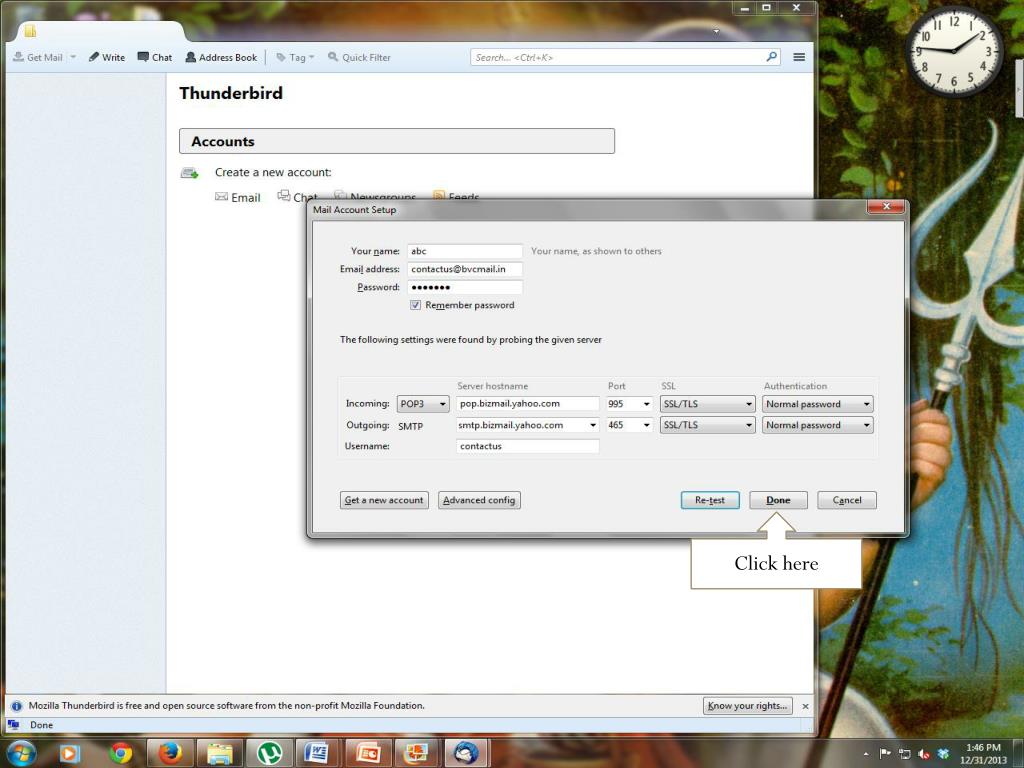Open the Get Mail dropdown arrow
Viewport: 1024px width, 768px height.
pos(73,57)
